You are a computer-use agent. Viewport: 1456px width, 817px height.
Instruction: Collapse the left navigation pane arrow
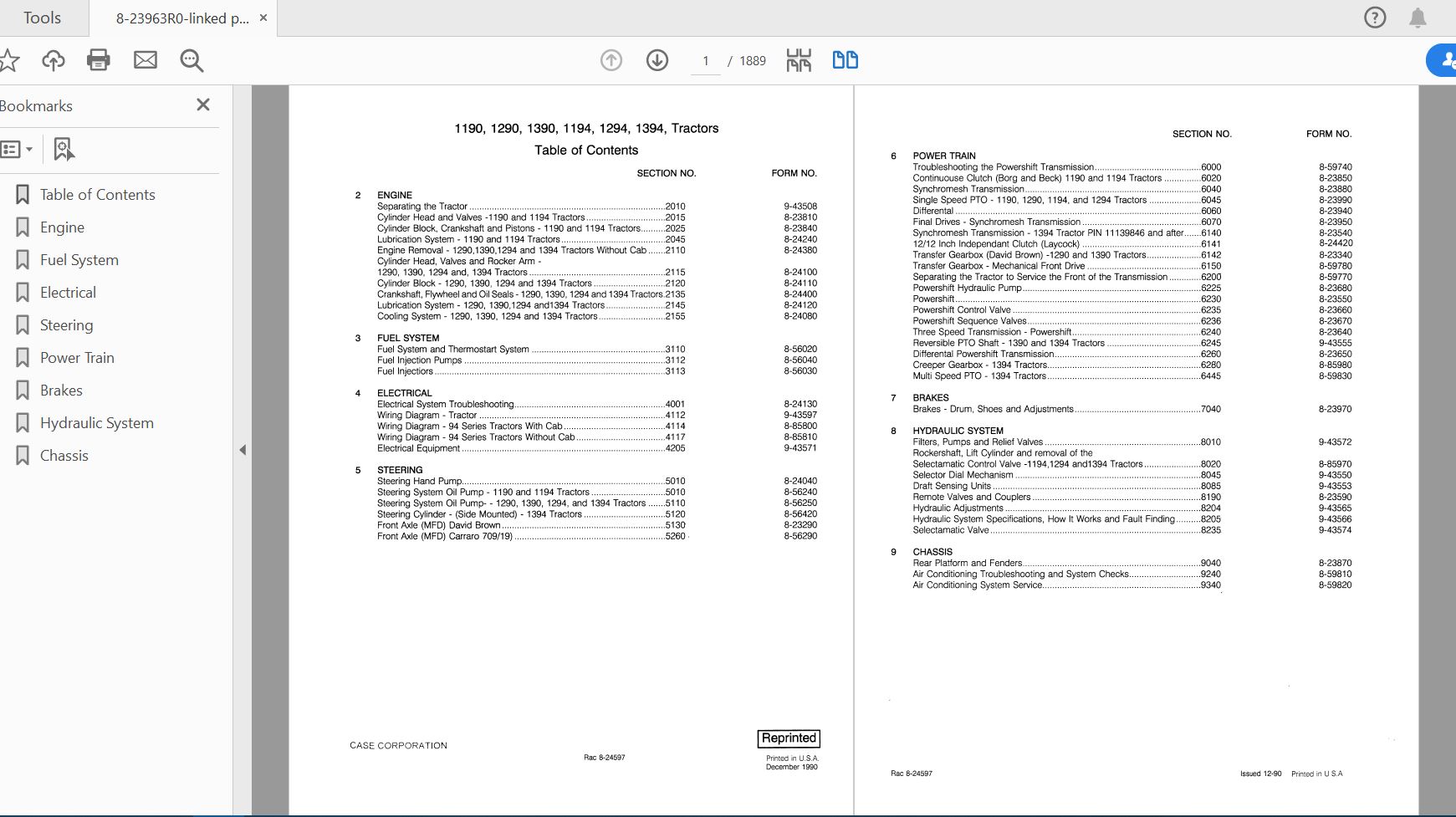(x=243, y=450)
